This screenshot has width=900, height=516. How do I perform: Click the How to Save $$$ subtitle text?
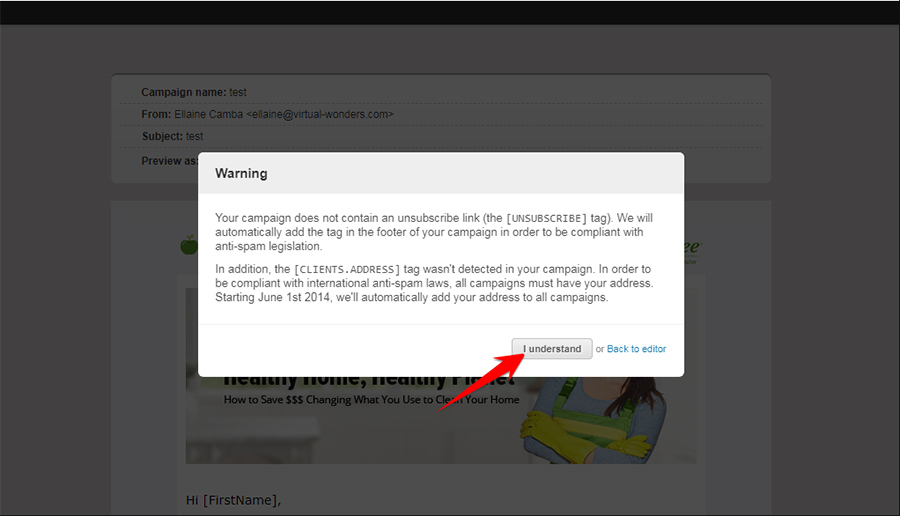pyautogui.click(x=371, y=399)
